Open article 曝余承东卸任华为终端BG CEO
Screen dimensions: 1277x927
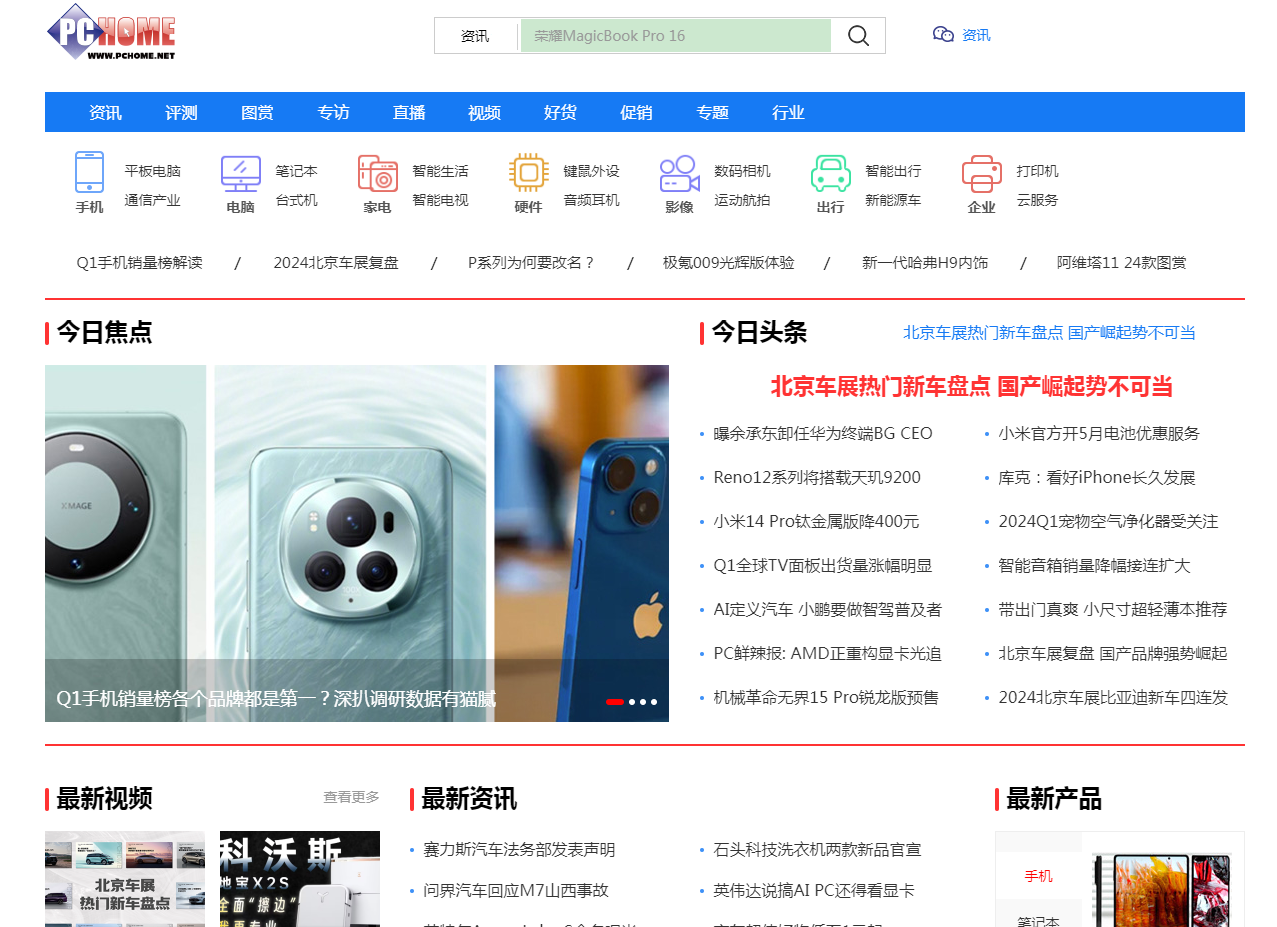click(x=823, y=434)
